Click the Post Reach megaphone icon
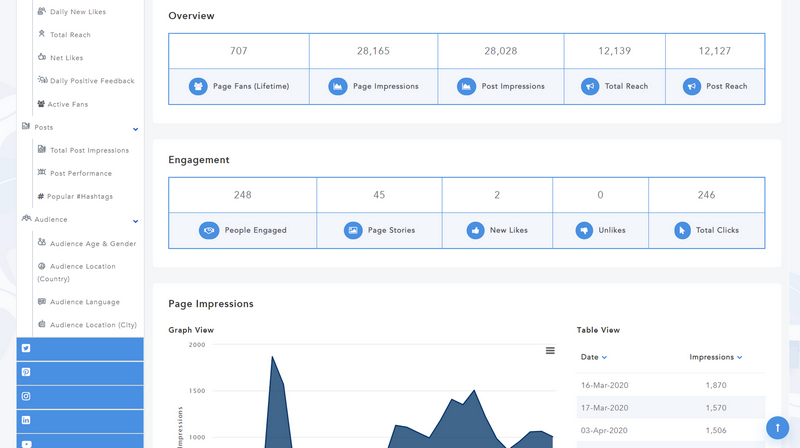800x448 pixels. (x=692, y=86)
